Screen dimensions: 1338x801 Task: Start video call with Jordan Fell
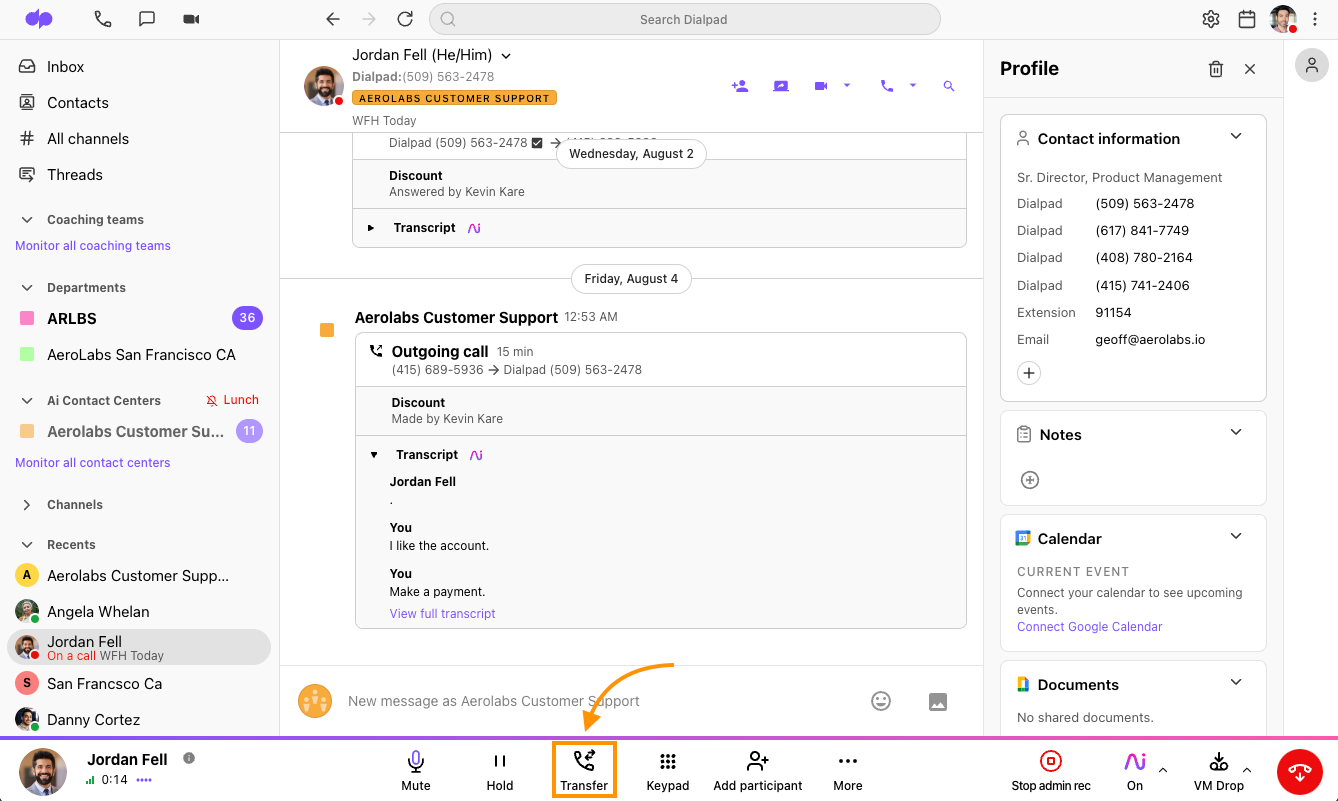(x=821, y=86)
